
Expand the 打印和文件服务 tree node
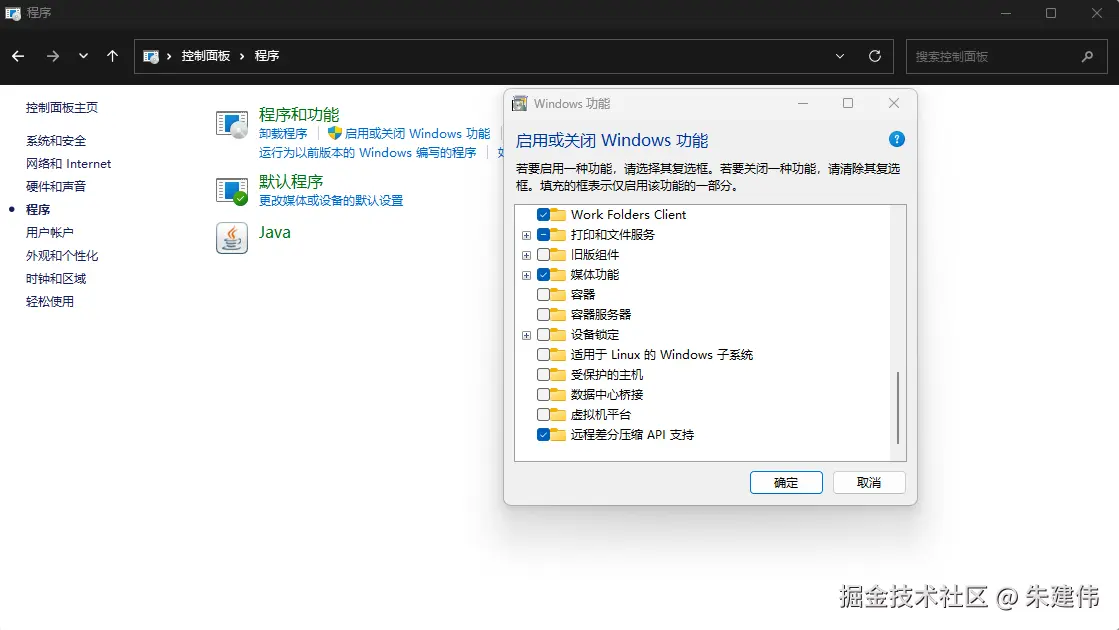[x=527, y=234]
